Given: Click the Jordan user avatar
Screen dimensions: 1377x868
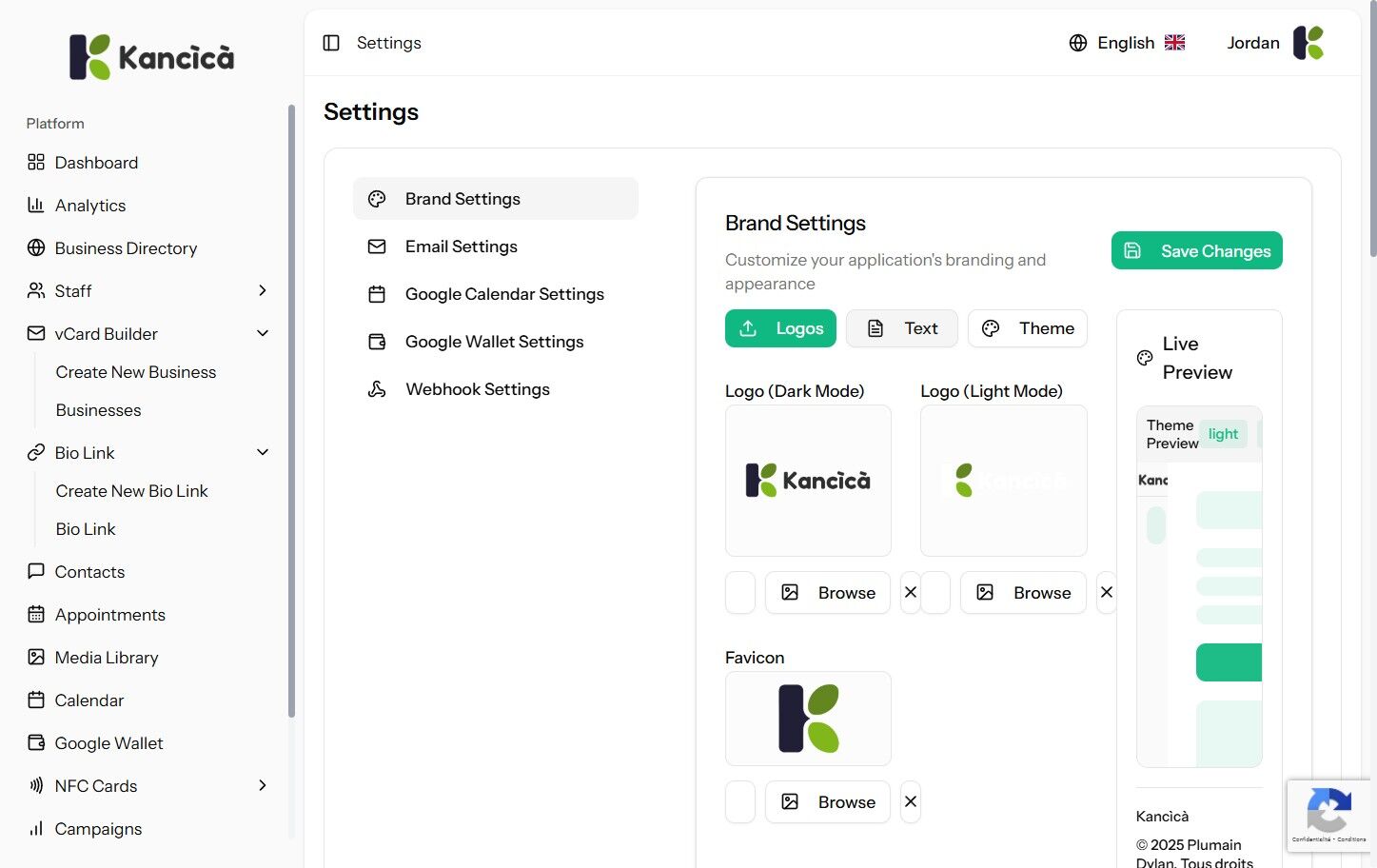Looking at the screenshot, I should 1308,43.
